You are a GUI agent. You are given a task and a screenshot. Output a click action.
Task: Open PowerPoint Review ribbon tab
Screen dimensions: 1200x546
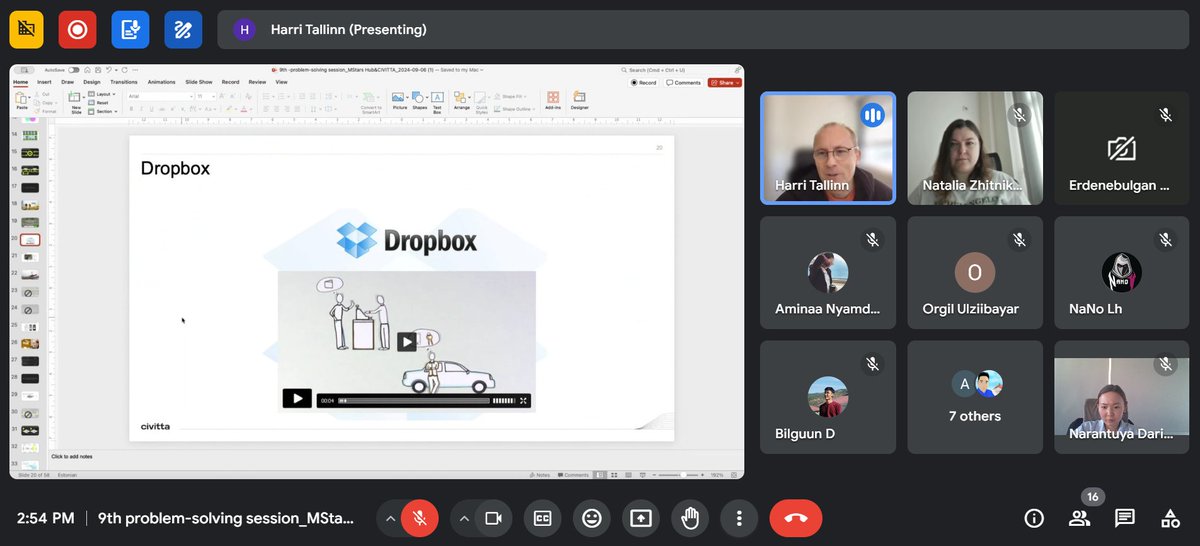(x=257, y=82)
